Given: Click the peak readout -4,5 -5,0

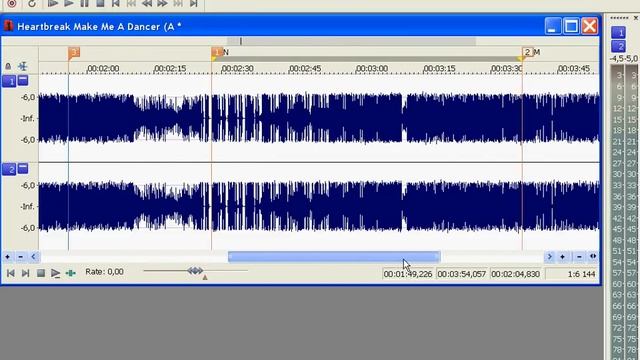Looking at the screenshot, I should point(624,59).
